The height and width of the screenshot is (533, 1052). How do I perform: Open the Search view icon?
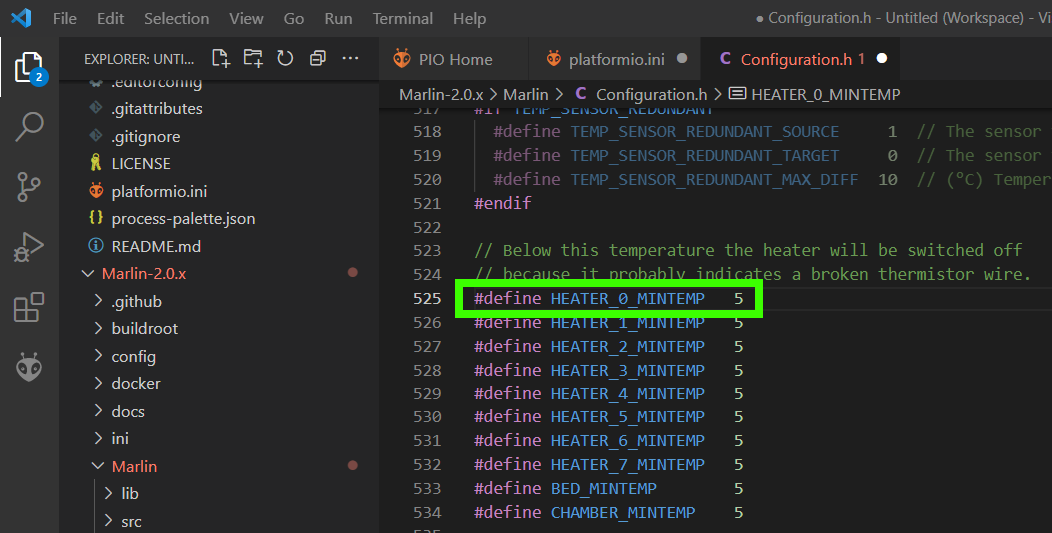(x=29, y=127)
